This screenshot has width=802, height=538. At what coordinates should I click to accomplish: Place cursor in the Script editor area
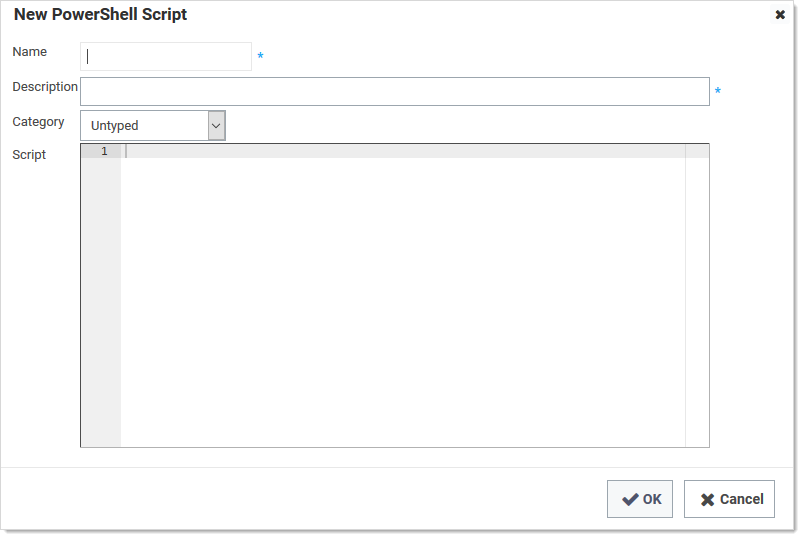[402, 300]
